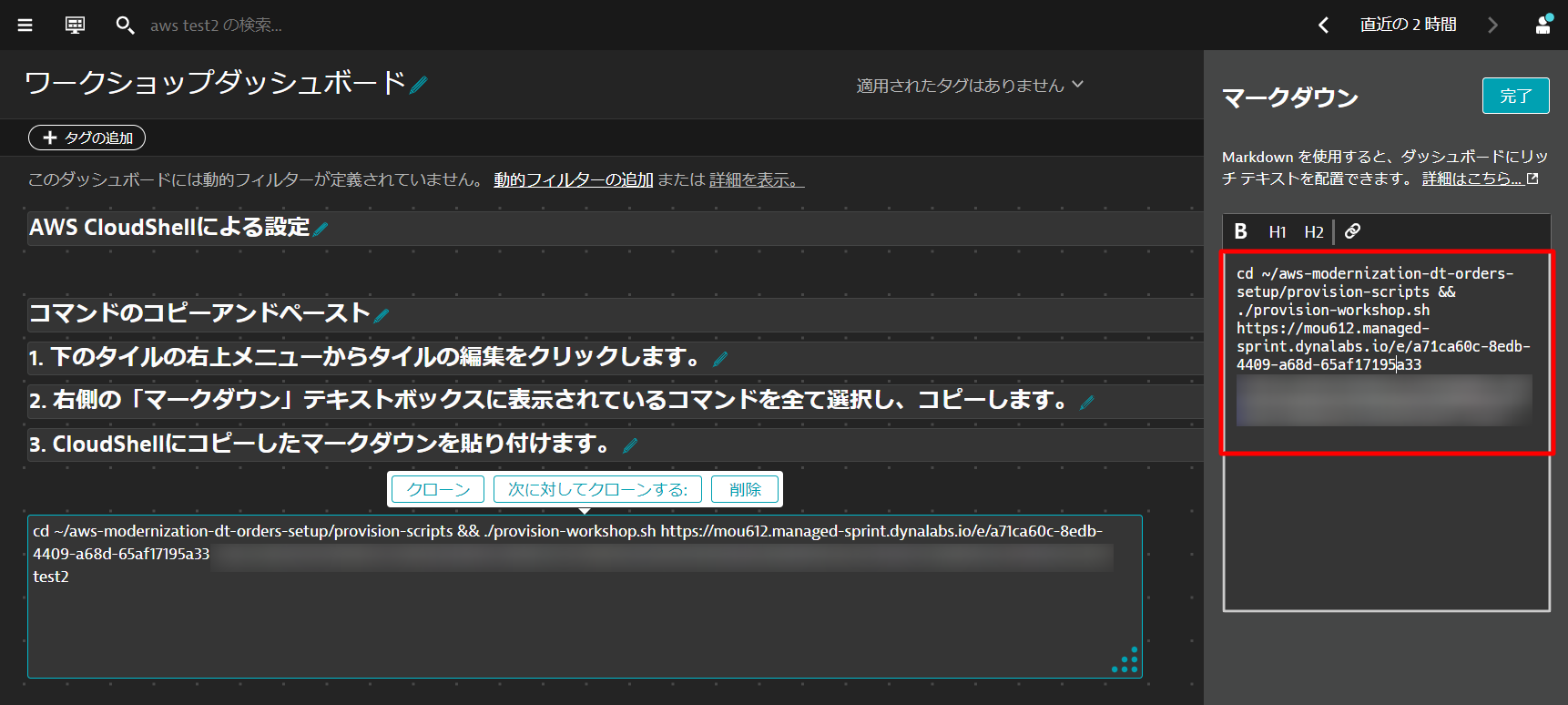Go to the previous time frame
The height and width of the screenshot is (705, 1568).
click(1323, 26)
